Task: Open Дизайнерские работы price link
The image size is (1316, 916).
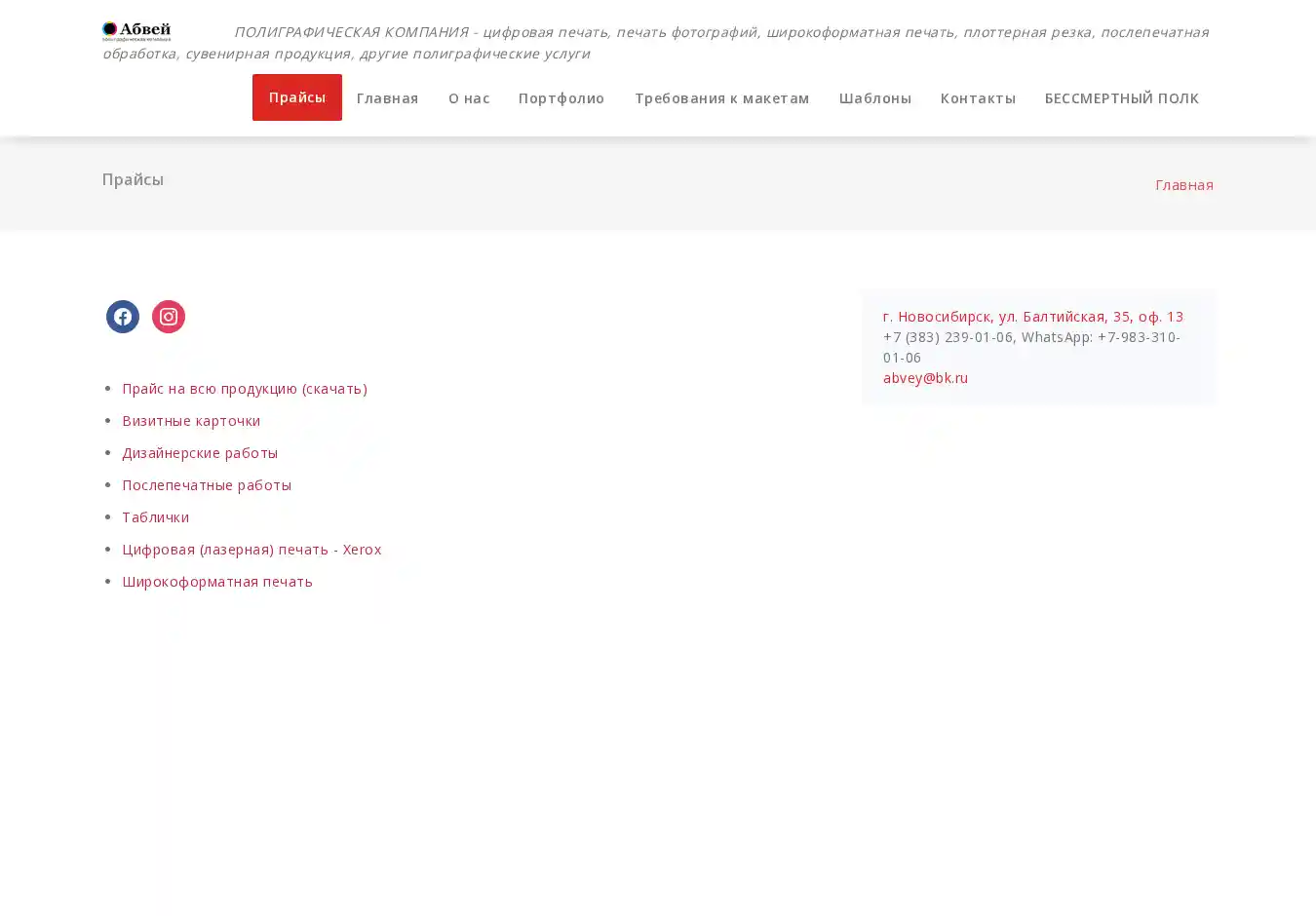Action: (200, 453)
